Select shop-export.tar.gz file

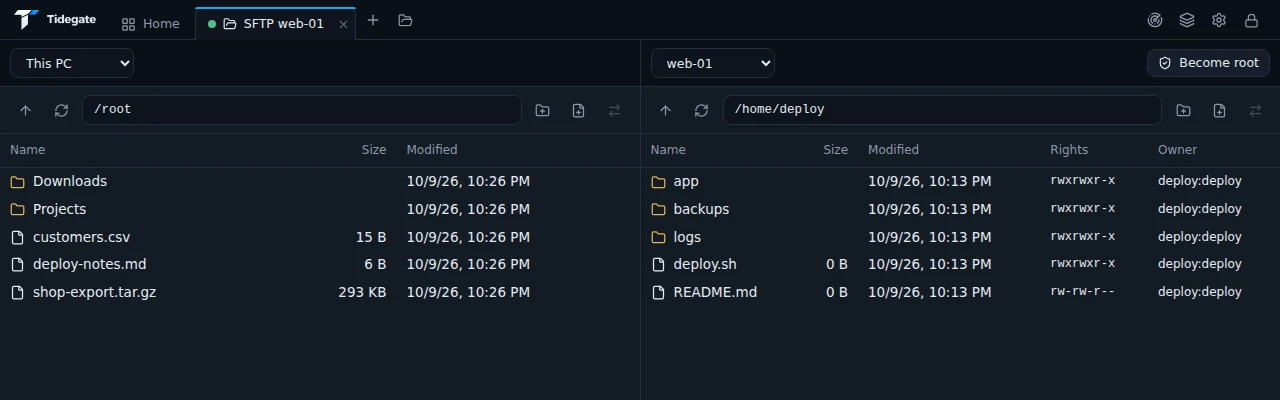[x=320, y=292]
